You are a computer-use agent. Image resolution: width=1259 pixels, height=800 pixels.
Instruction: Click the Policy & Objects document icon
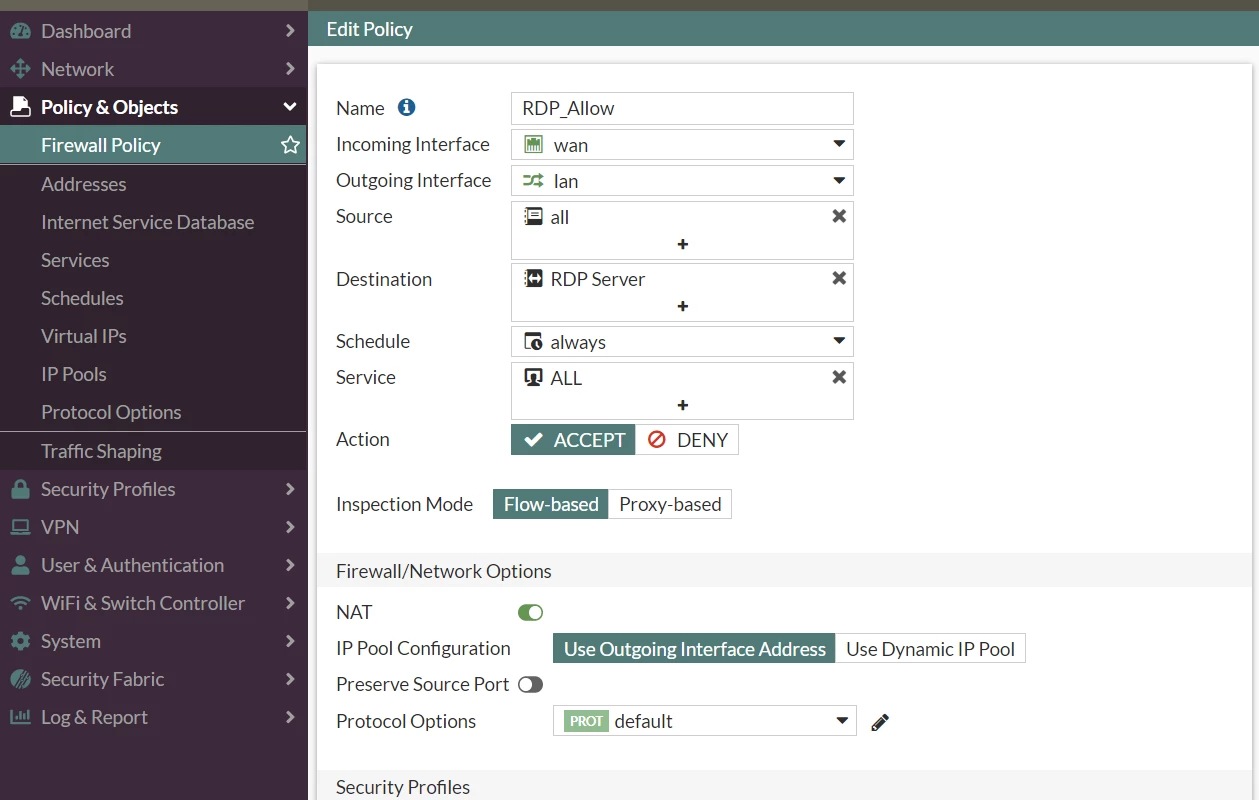20,107
